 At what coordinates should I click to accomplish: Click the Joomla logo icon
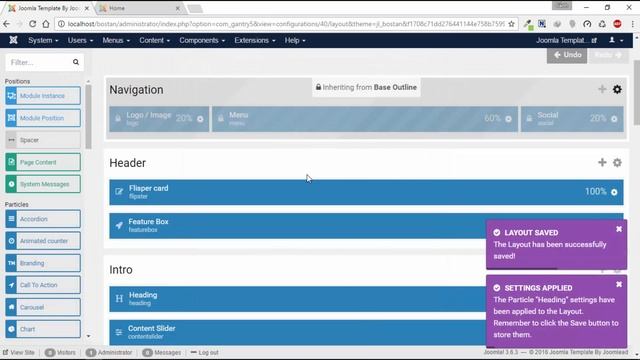tap(13, 40)
